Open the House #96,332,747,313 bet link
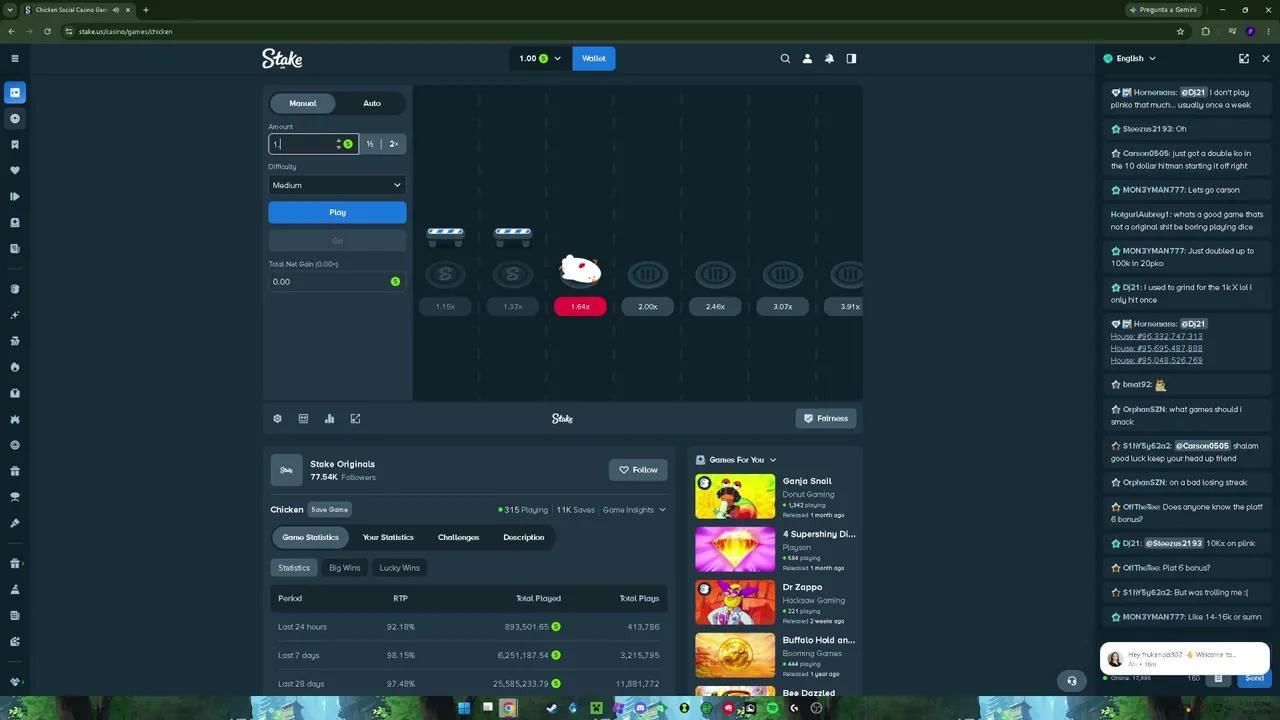The height and width of the screenshot is (720, 1280). pyautogui.click(x=1157, y=336)
